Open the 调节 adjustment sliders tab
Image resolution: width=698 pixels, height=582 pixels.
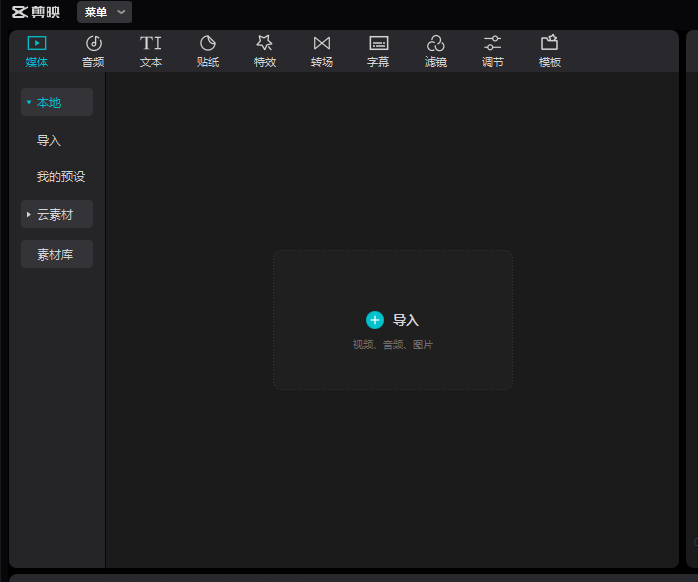(x=492, y=43)
